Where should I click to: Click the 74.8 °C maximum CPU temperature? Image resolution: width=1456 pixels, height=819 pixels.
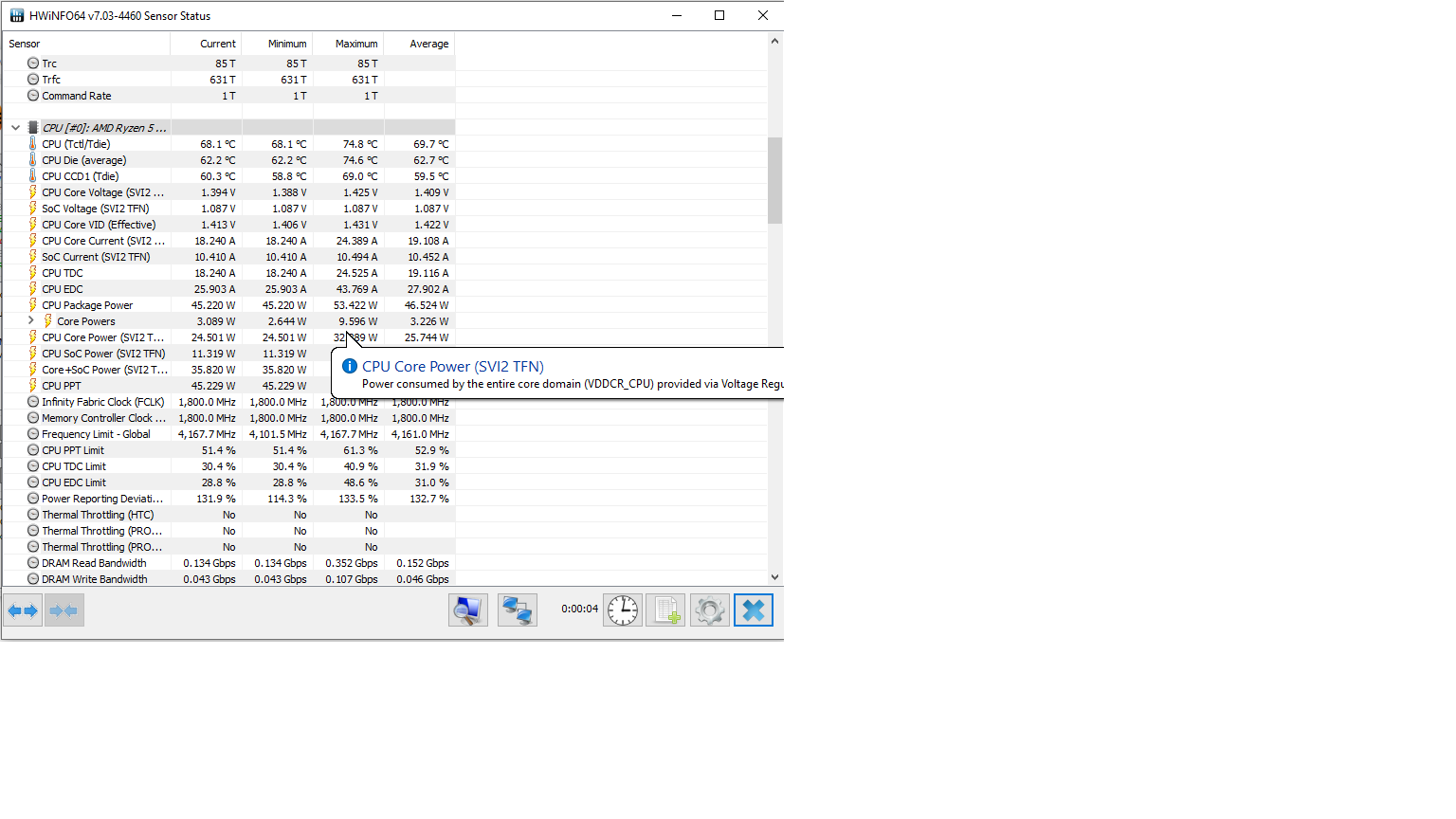[x=360, y=144]
